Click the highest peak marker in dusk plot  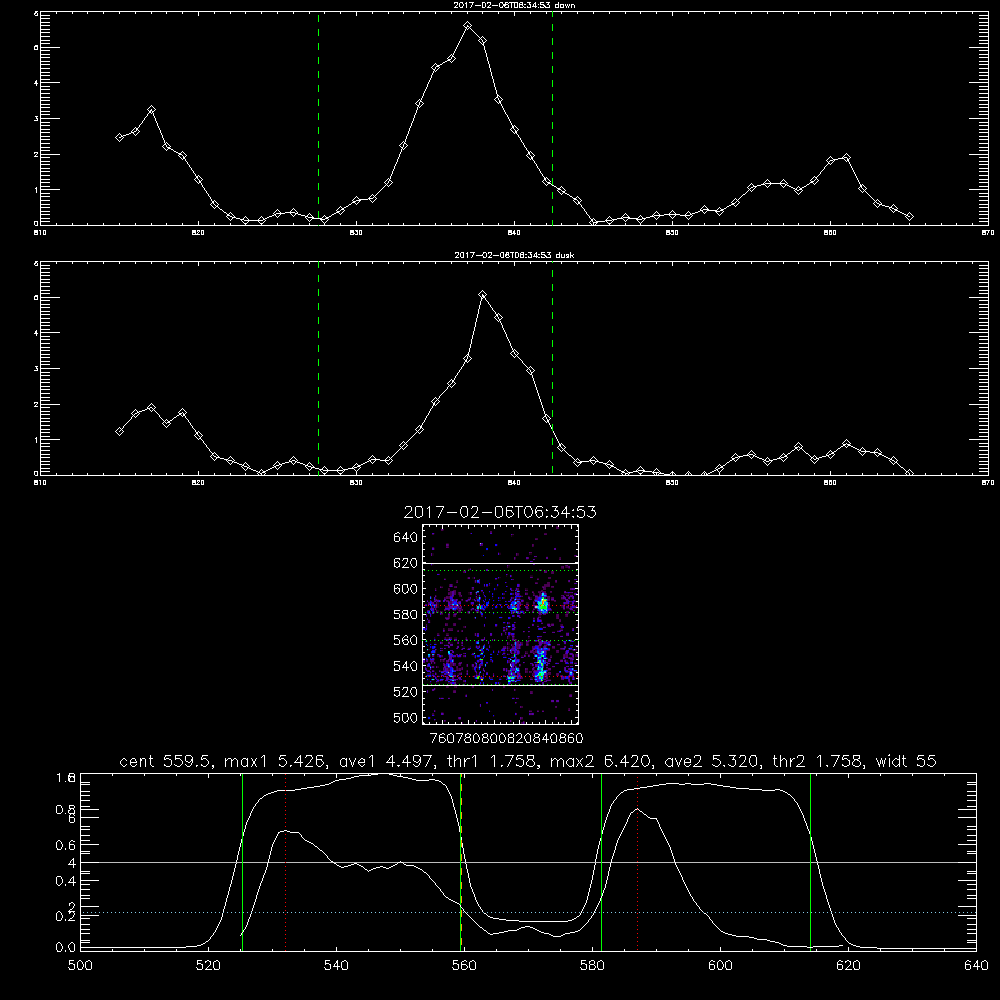pyautogui.click(x=483, y=295)
